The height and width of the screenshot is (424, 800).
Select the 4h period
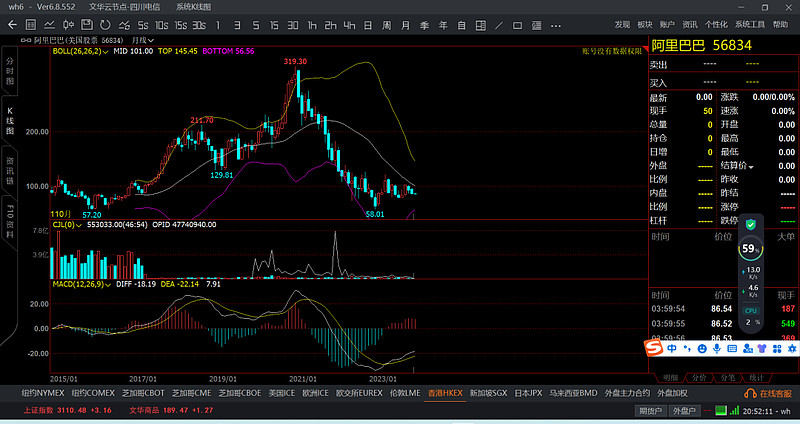[349, 25]
